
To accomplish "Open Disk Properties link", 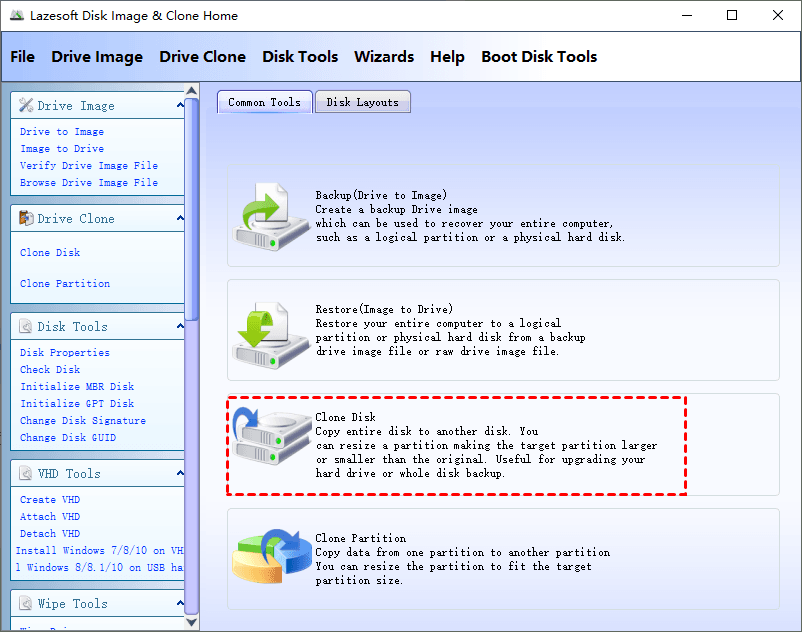I will 65,353.
